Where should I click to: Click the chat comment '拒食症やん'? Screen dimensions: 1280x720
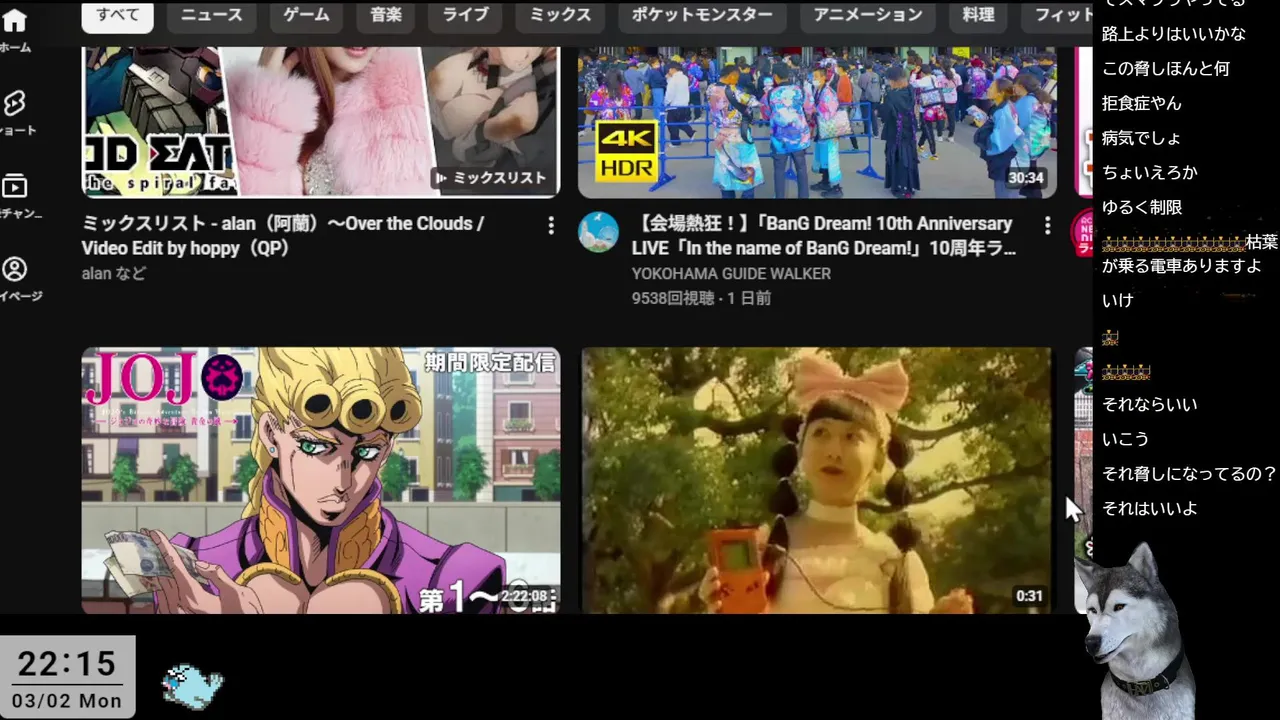tap(1141, 103)
